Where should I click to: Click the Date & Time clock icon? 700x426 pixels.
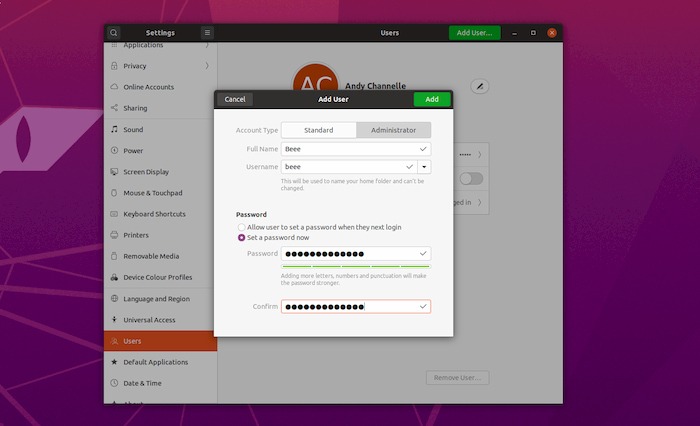(x=115, y=383)
